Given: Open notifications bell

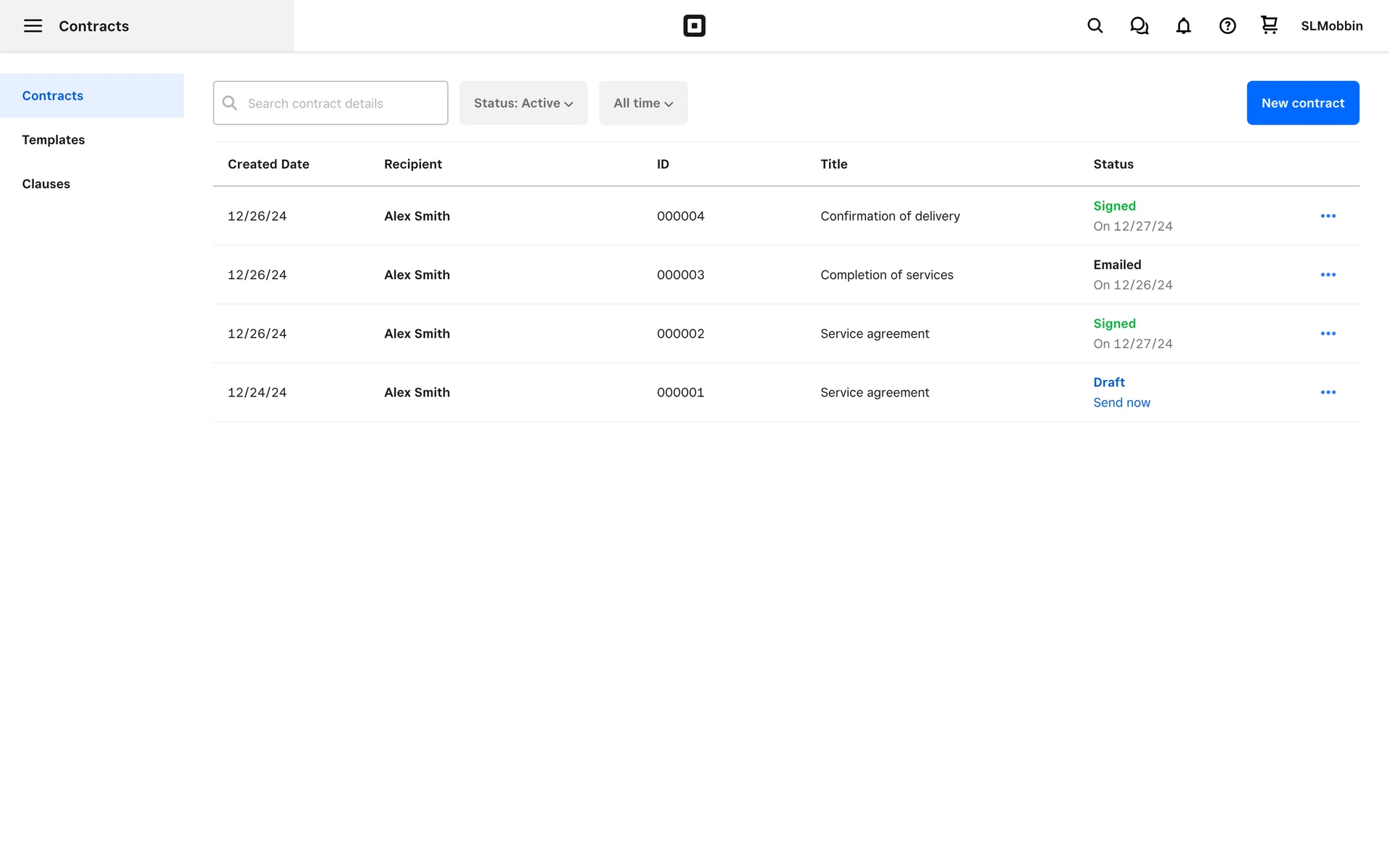Looking at the screenshot, I should [1183, 26].
